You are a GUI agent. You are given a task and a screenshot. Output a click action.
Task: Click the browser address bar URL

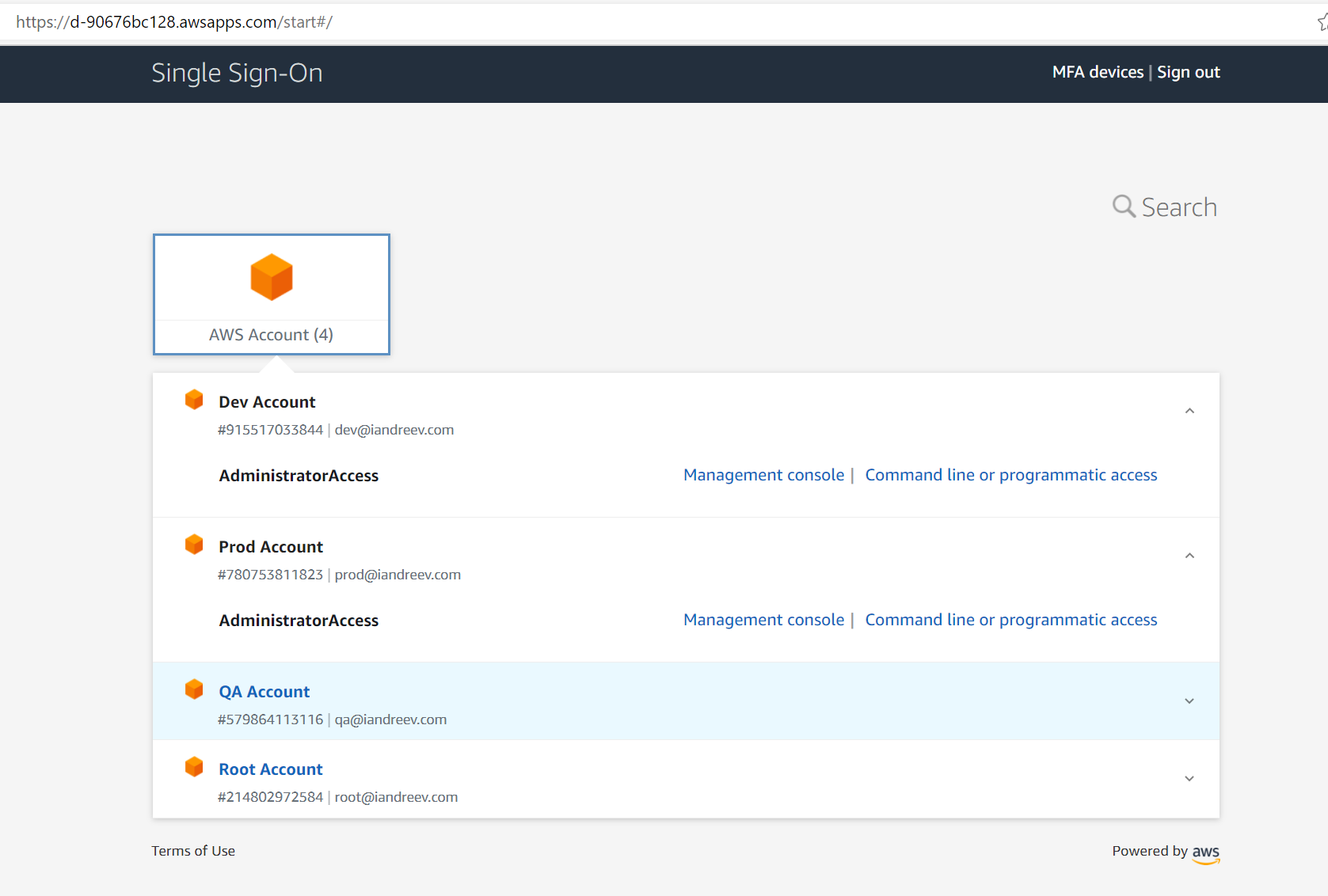tap(174, 22)
